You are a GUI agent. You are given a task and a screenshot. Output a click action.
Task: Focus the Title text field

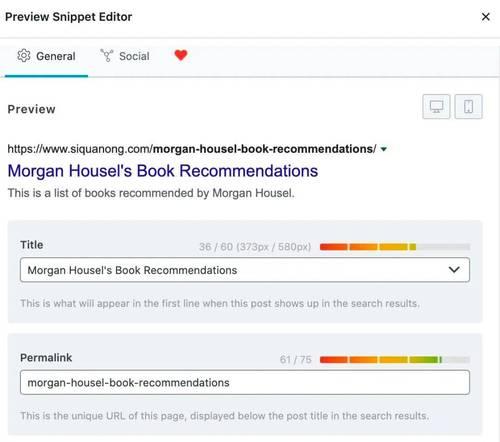(x=245, y=270)
